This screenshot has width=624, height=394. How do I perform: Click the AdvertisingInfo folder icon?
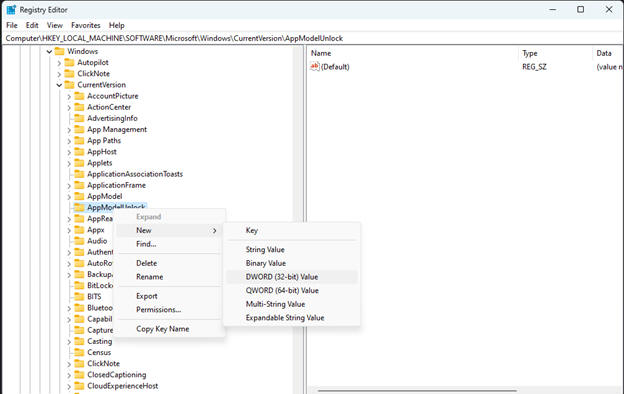point(80,118)
